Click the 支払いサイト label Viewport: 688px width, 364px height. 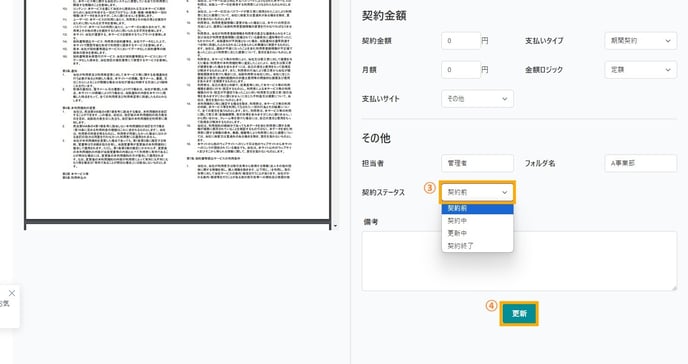click(380, 99)
